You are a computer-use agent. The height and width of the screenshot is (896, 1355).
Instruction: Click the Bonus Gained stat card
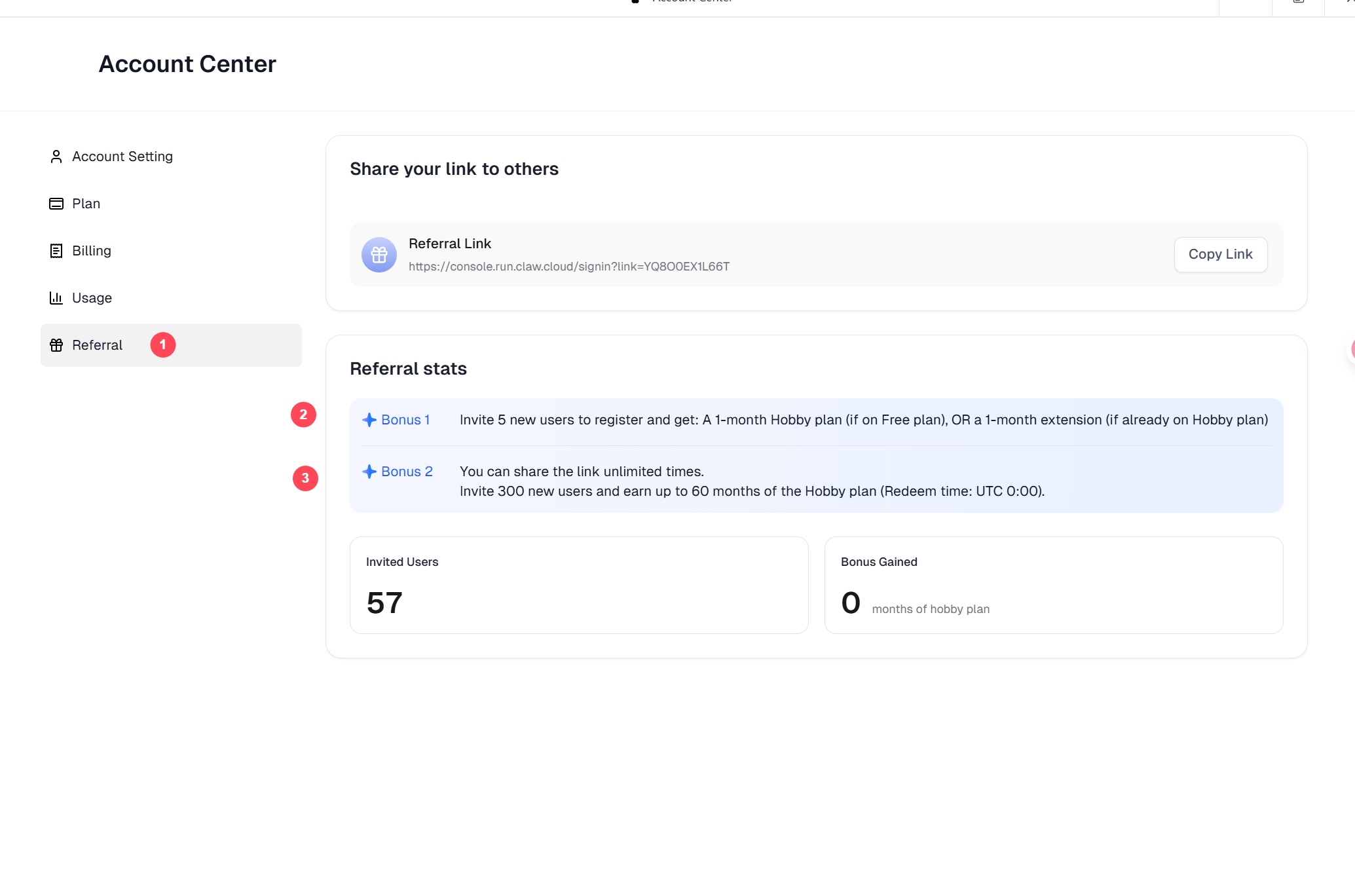click(1053, 585)
